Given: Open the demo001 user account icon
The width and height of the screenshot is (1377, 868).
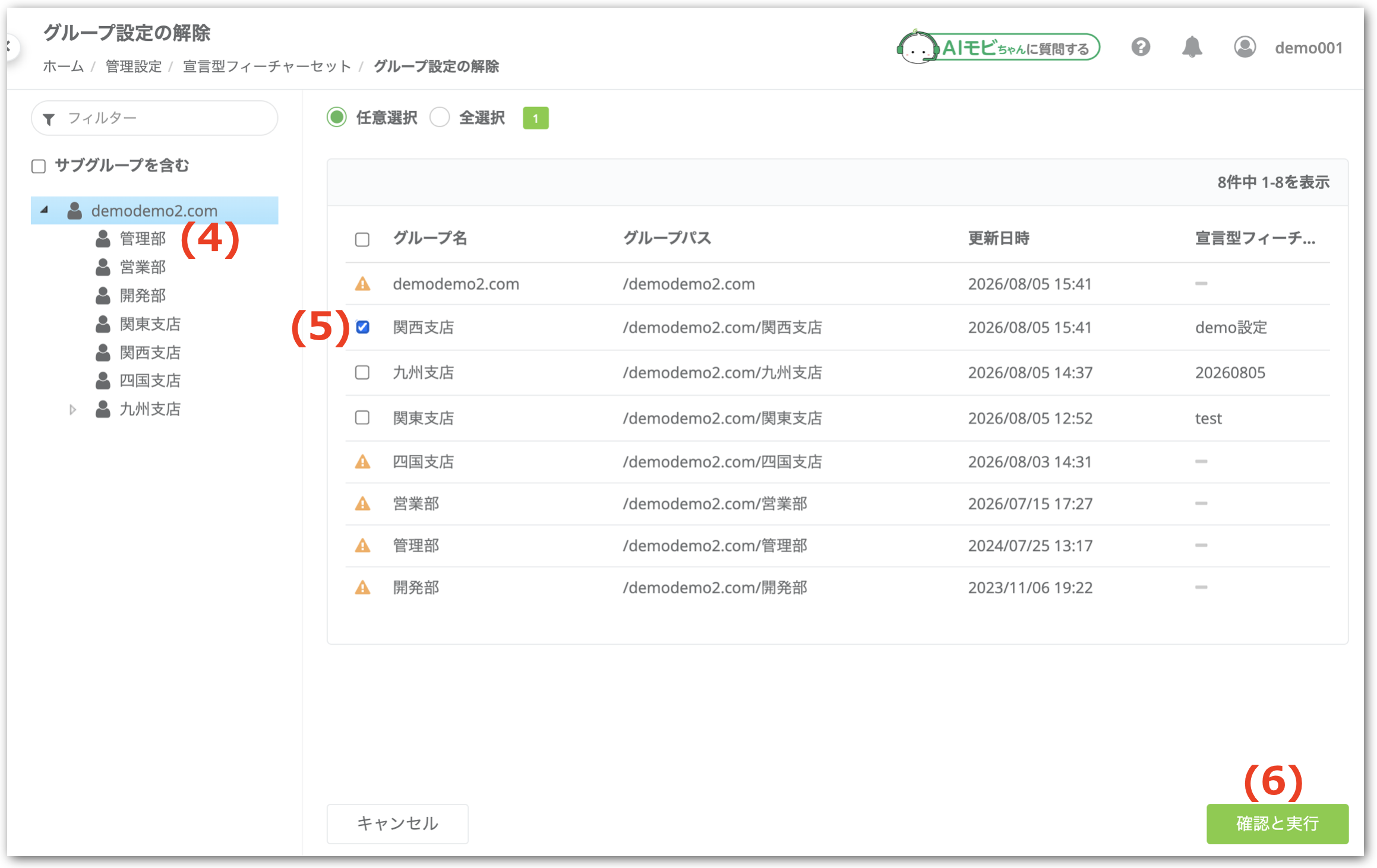Looking at the screenshot, I should tap(1245, 47).
